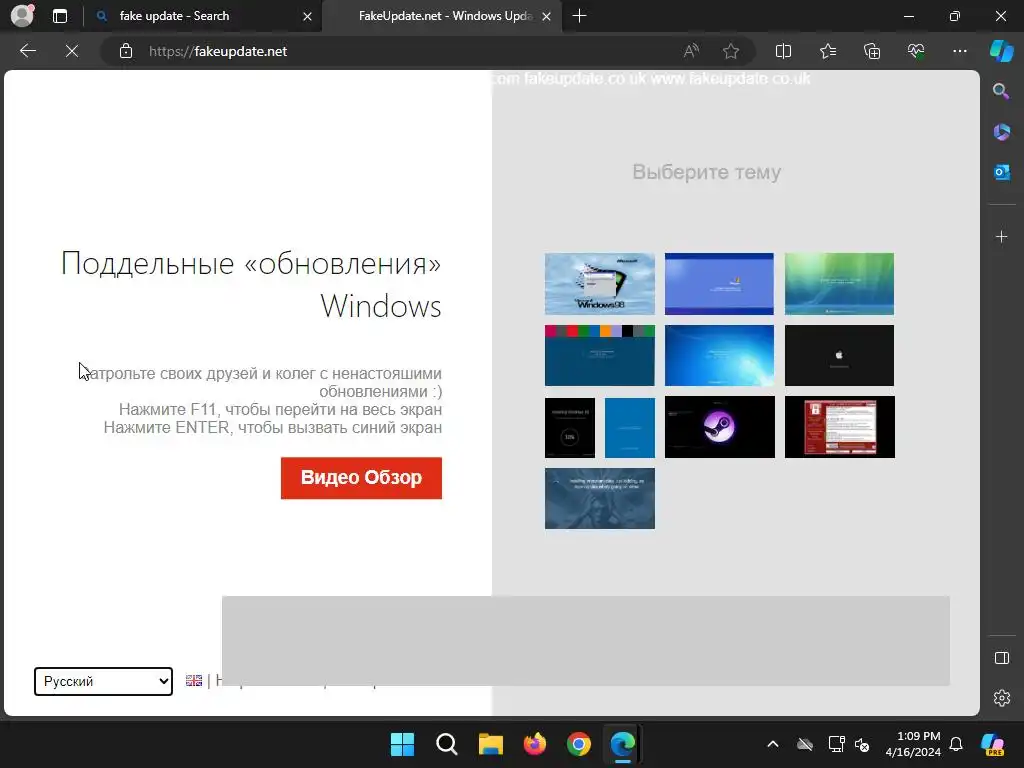Click the UK flag link
This screenshot has width=1024, height=768.
click(x=194, y=680)
